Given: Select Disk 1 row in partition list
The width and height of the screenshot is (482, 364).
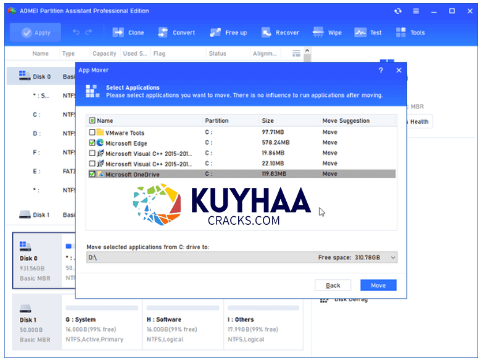Looking at the screenshot, I should (41, 215).
